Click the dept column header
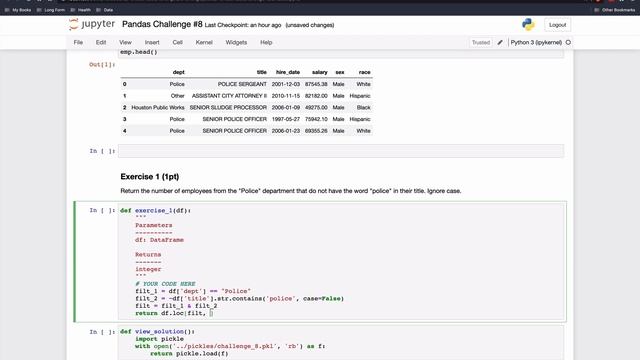Screen dimensions: 640x360 click(178, 72)
